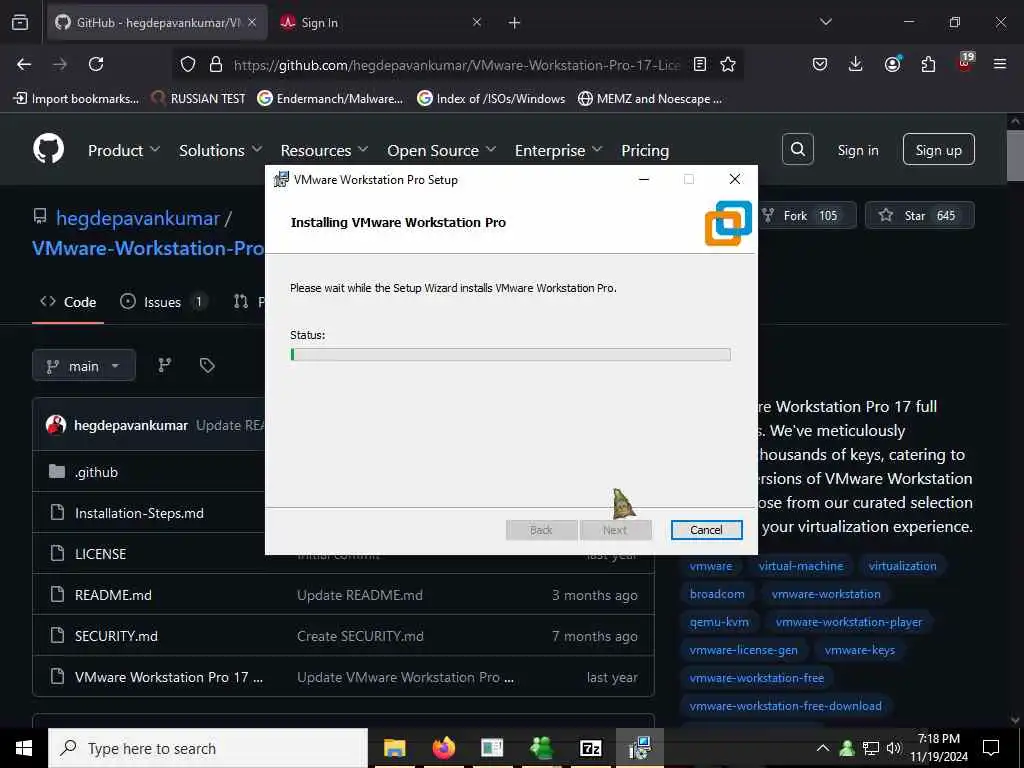Open SECURITY.md file row
This screenshot has height=768, width=1024.
(x=344, y=636)
